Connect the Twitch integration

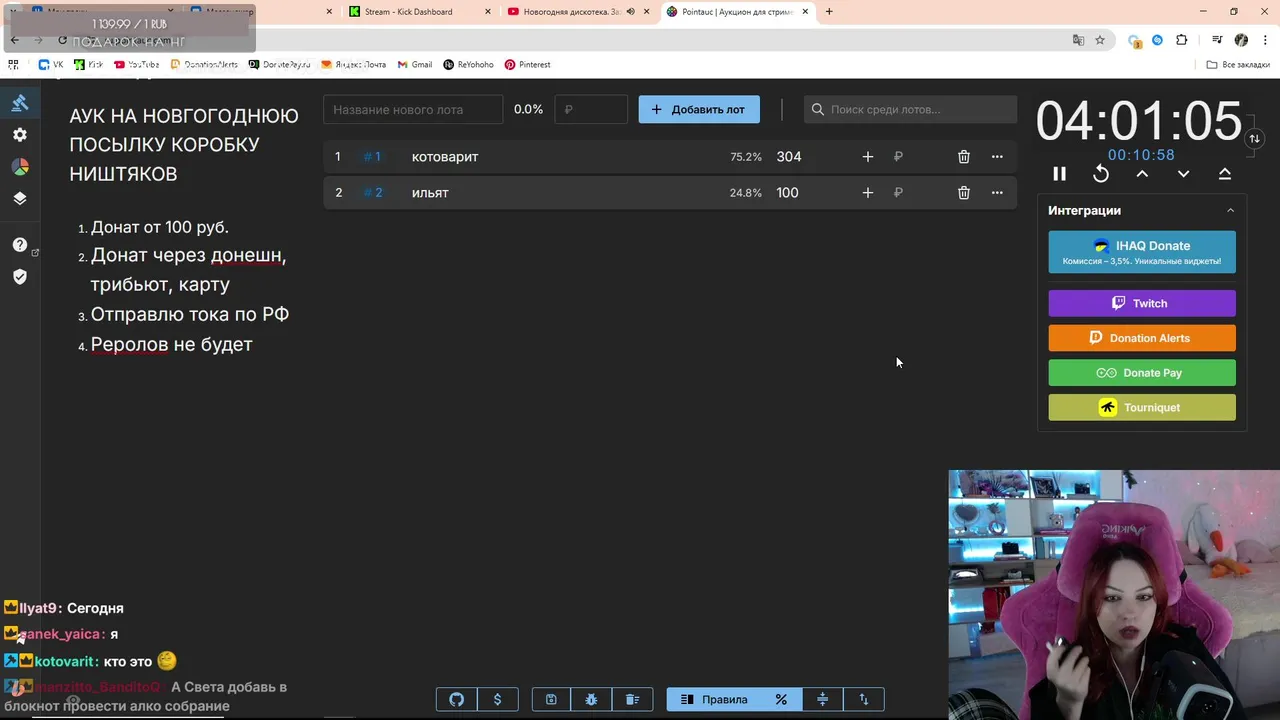(x=1142, y=303)
